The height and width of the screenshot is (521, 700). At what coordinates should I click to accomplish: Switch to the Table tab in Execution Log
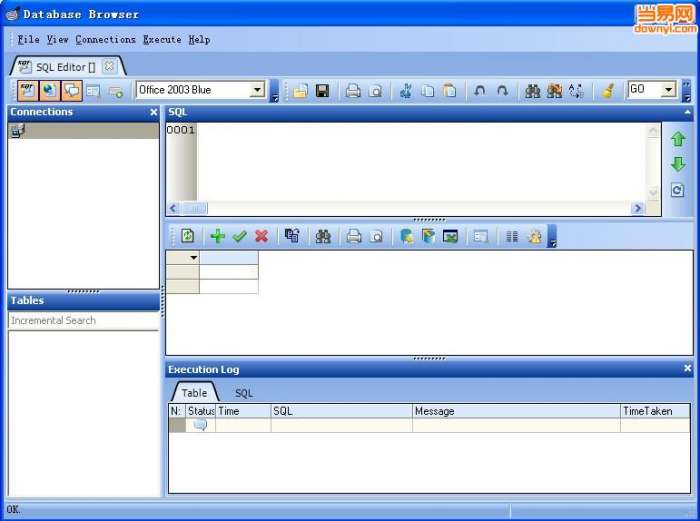click(x=194, y=393)
